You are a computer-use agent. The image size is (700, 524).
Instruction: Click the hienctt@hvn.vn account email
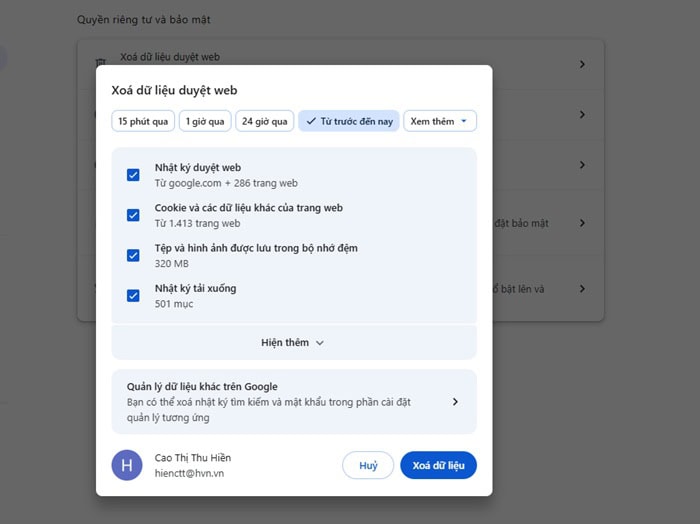click(x=189, y=473)
